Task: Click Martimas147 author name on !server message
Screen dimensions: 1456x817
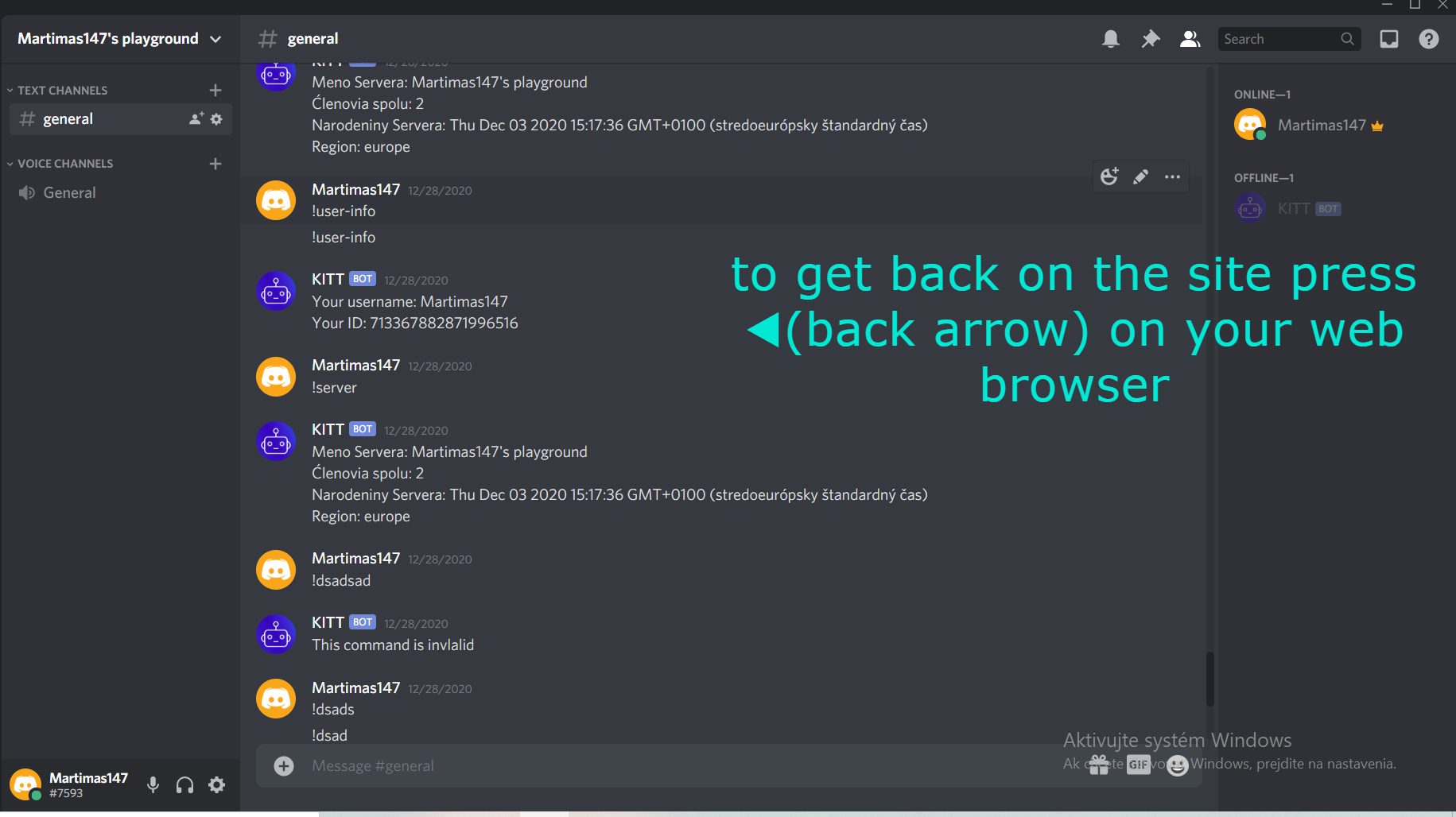Action: pos(356,366)
